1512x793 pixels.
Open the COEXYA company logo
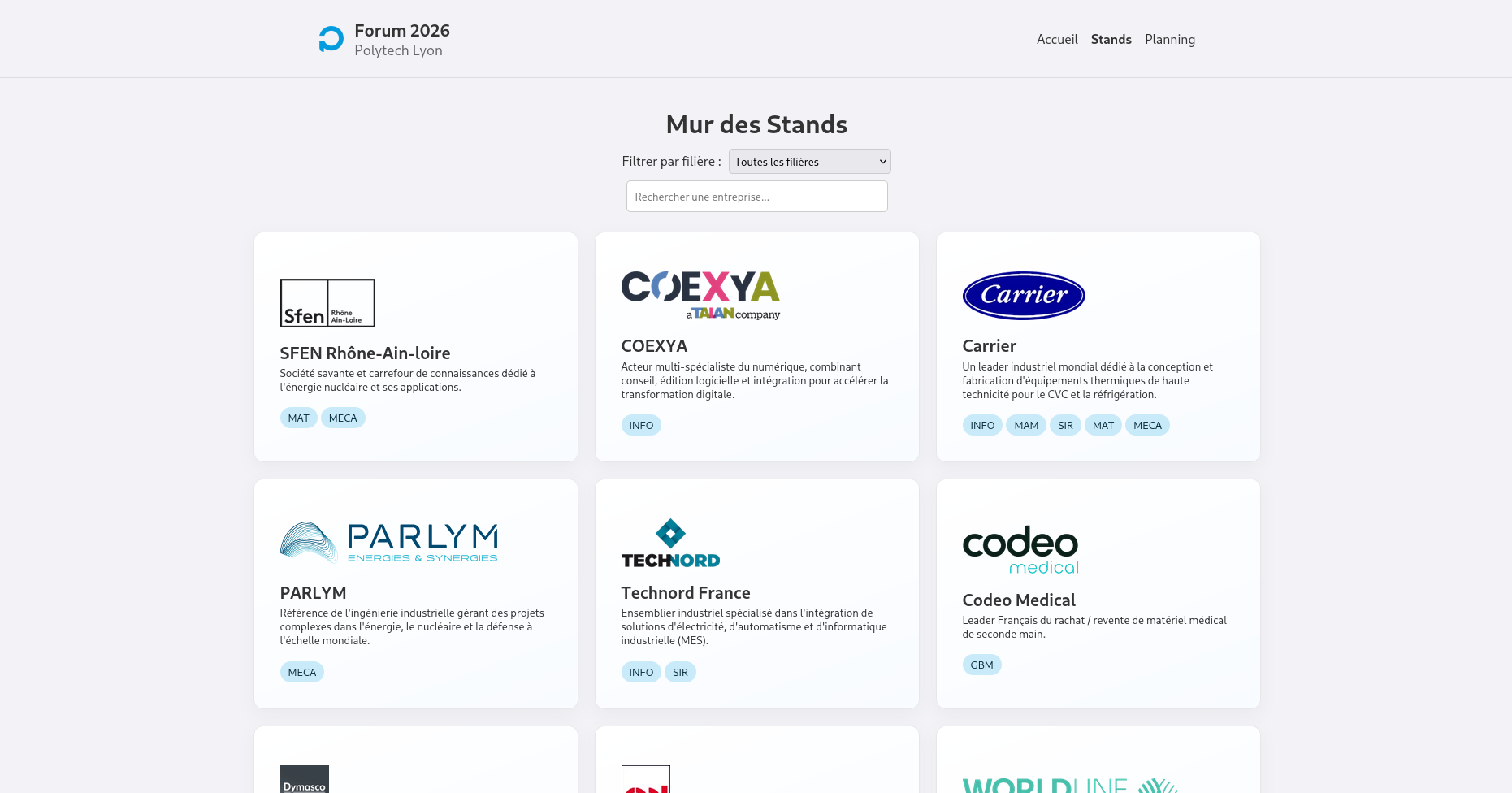pos(700,293)
